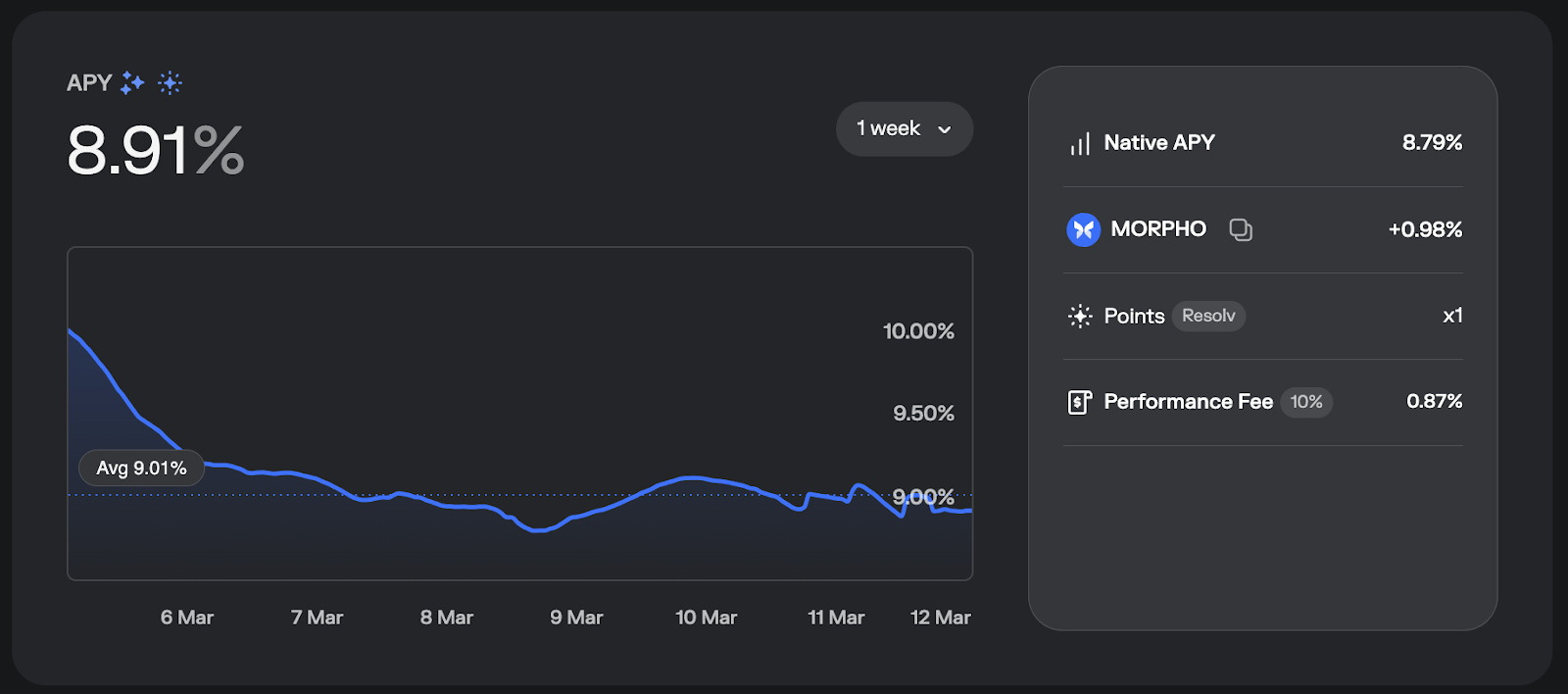Click the Points sunburst icon
Viewport: 1568px width, 694px height.
tap(1080, 316)
